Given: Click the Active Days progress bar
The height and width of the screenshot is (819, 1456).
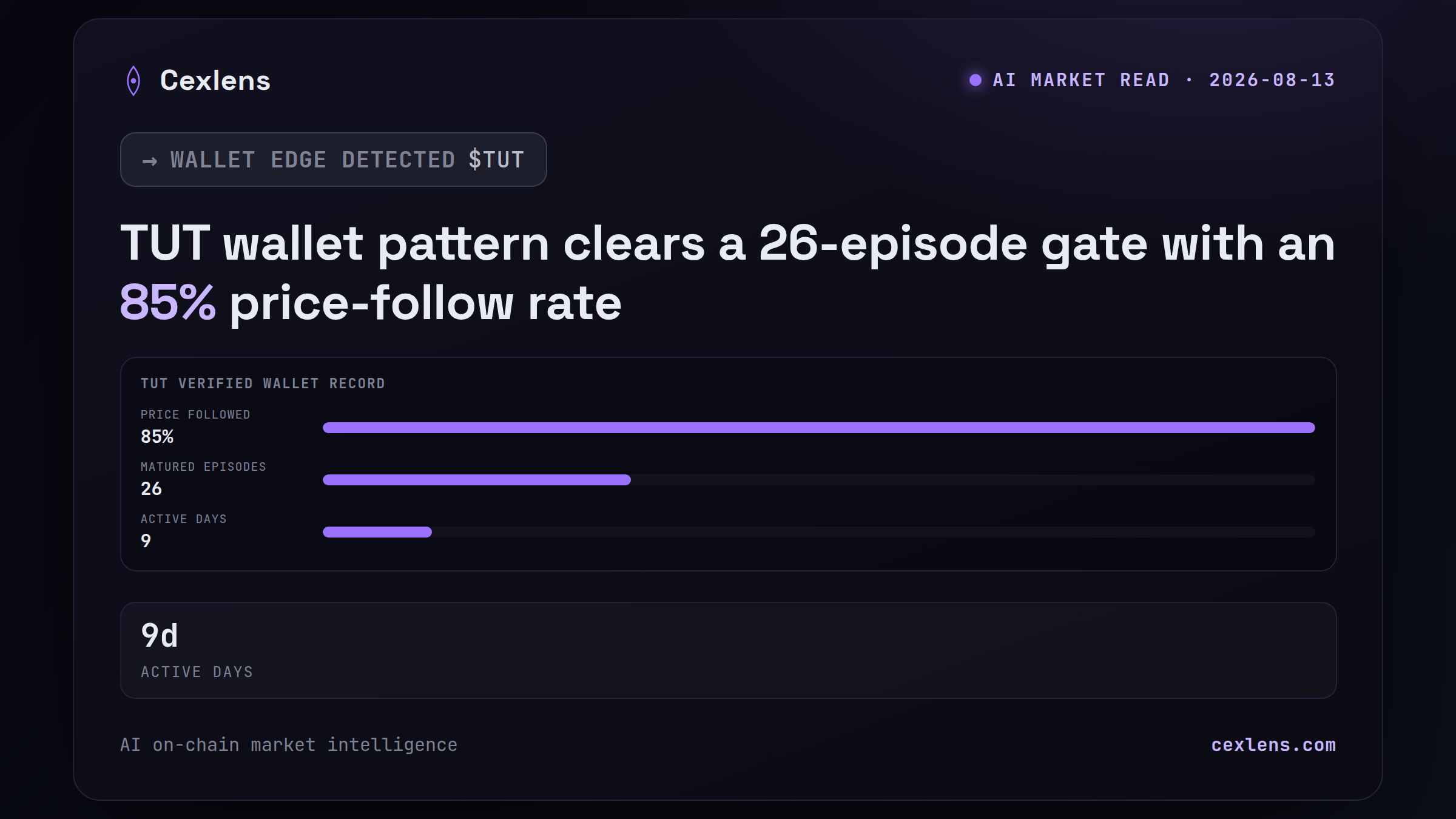Looking at the screenshot, I should 819,532.
